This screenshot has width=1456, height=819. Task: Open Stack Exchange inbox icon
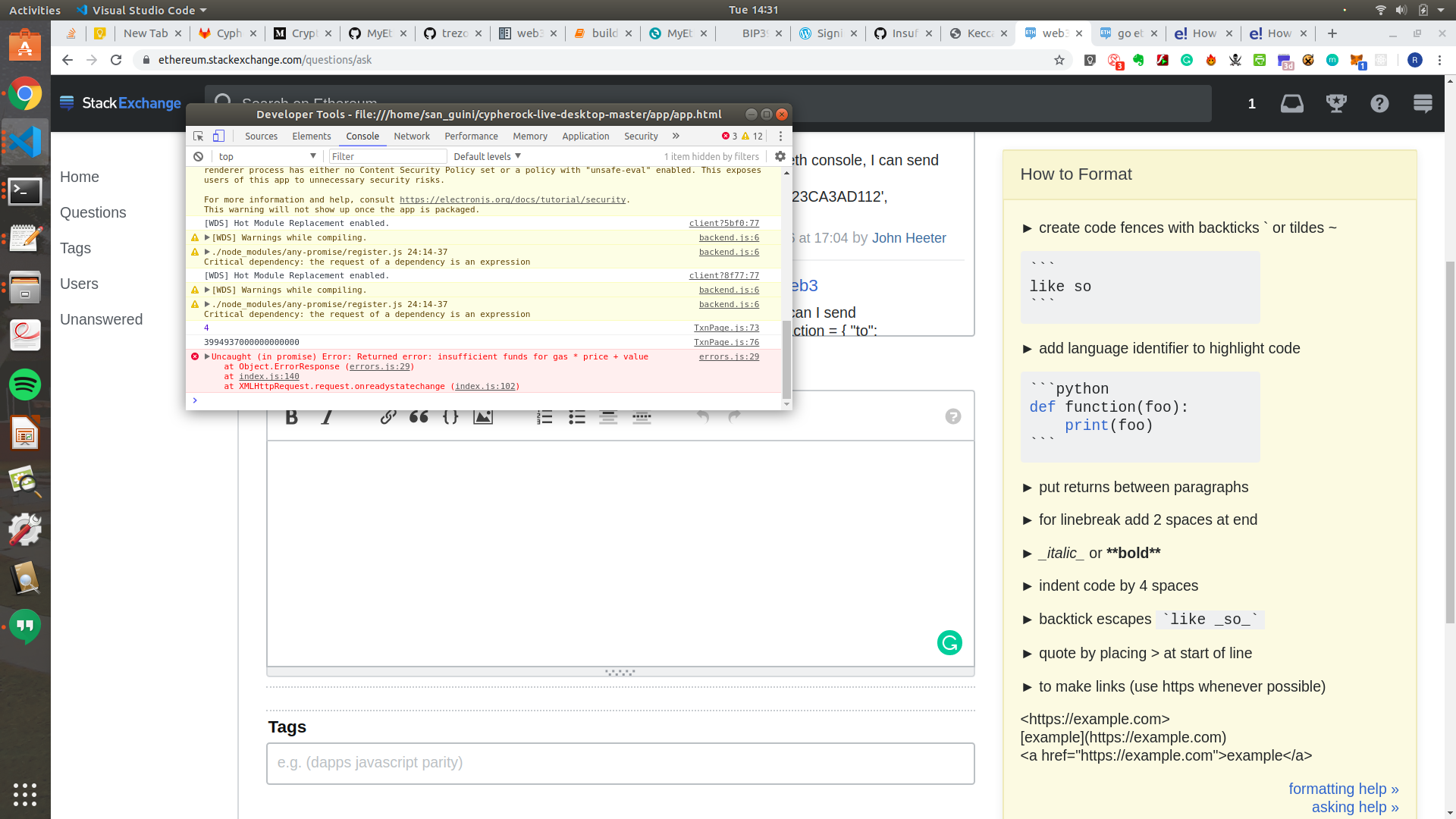(1292, 104)
